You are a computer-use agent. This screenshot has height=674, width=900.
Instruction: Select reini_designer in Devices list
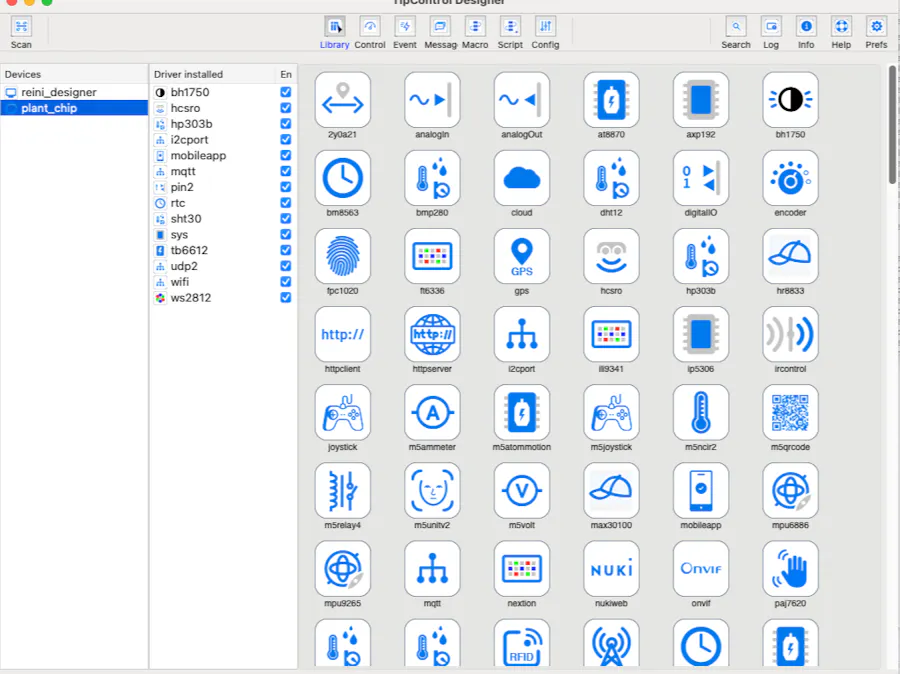pyautogui.click(x=59, y=92)
